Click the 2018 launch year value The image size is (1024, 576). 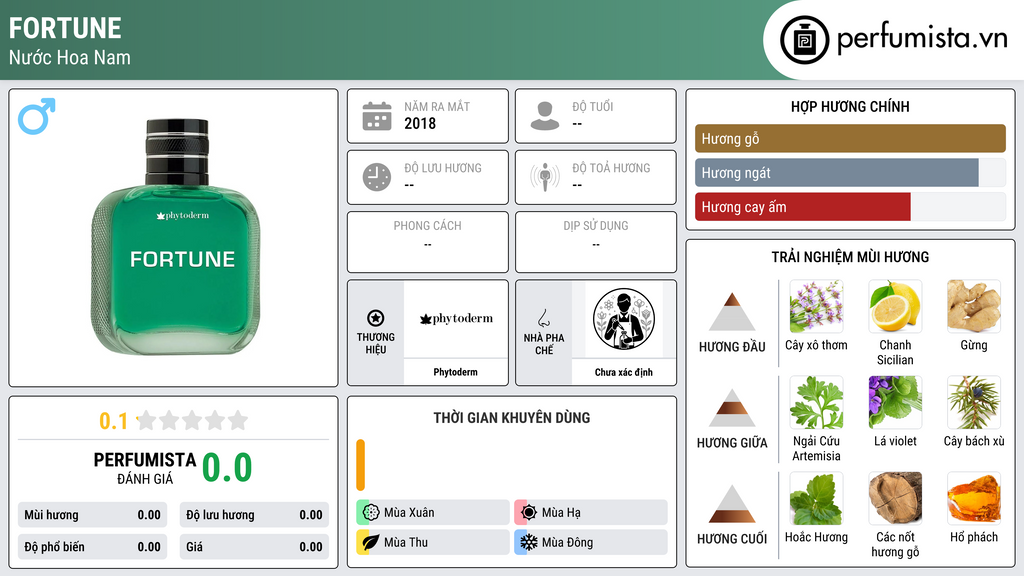click(420, 123)
